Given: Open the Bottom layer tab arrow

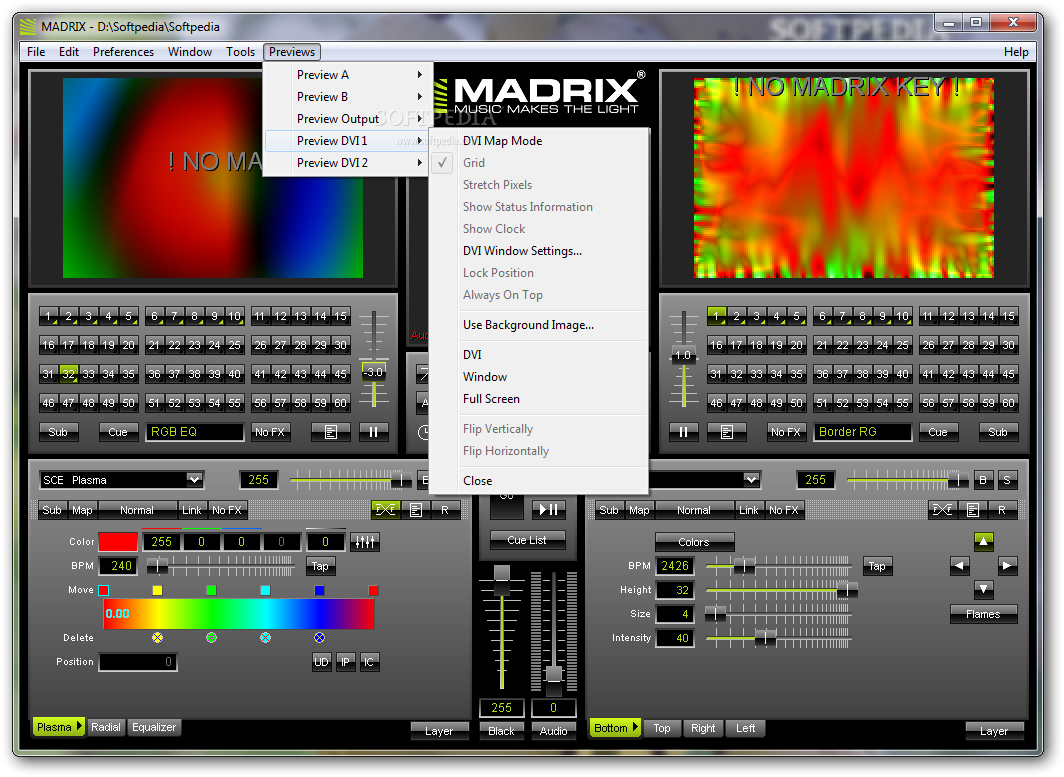Looking at the screenshot, I should (636, 727).
